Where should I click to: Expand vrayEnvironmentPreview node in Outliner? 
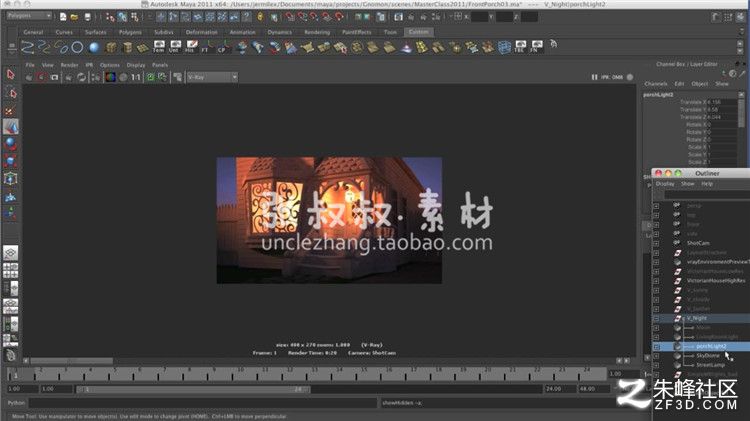(656, 262)
